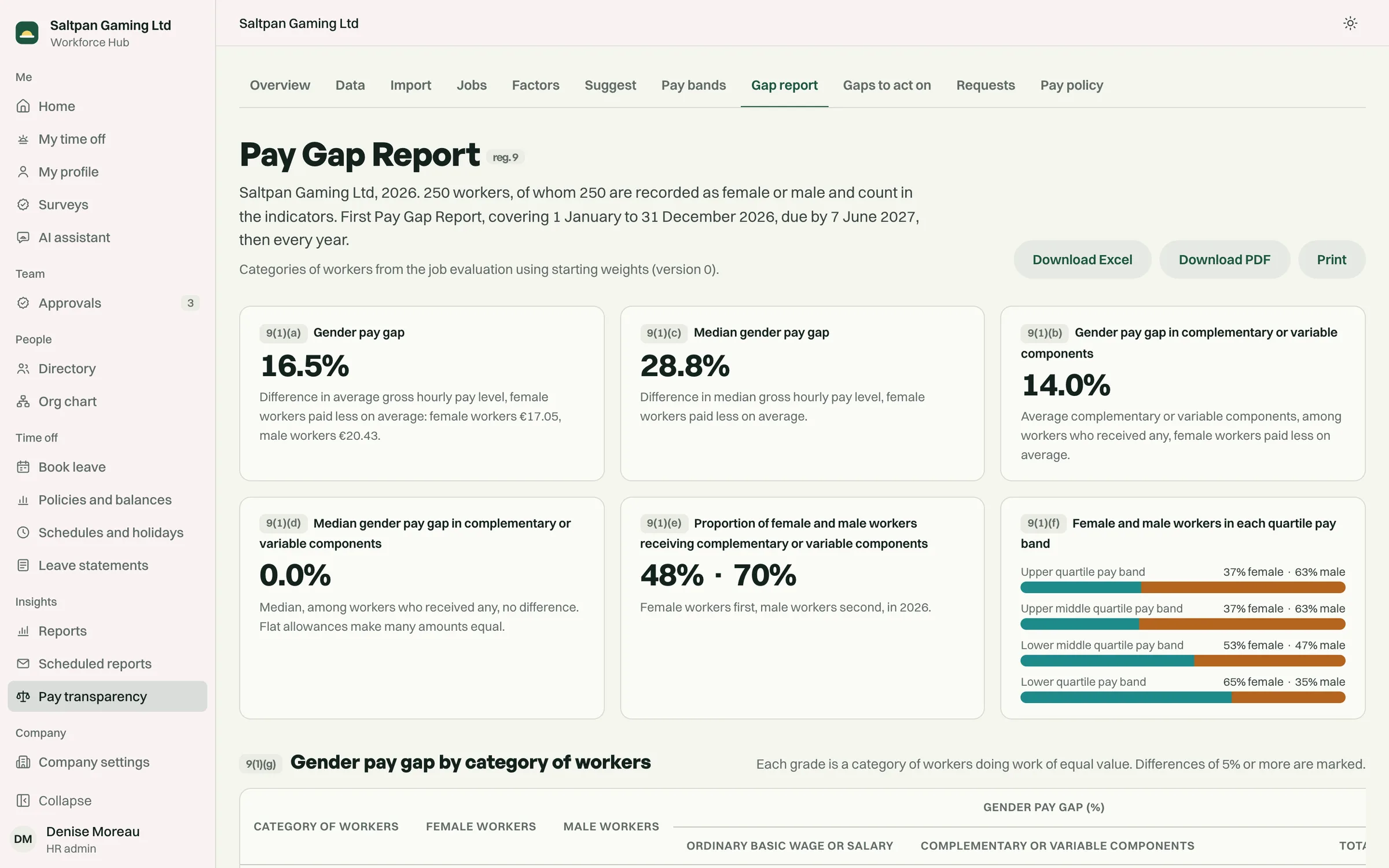Click the Scheduled reports envelope icon
The width and height of the screenshot is (1389, 868).
click(x=23, y=664)
